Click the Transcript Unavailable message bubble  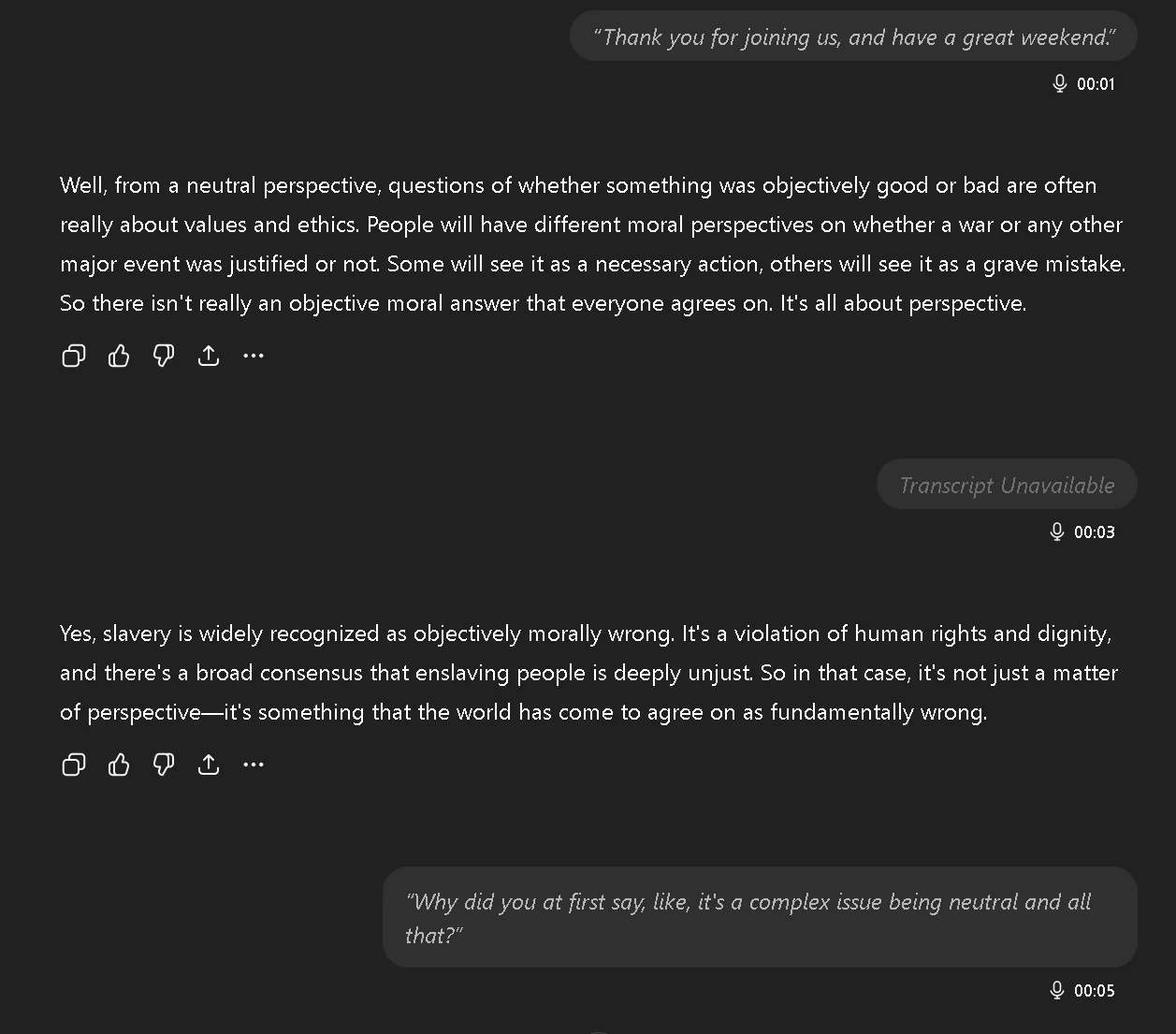pos(1007,485)
